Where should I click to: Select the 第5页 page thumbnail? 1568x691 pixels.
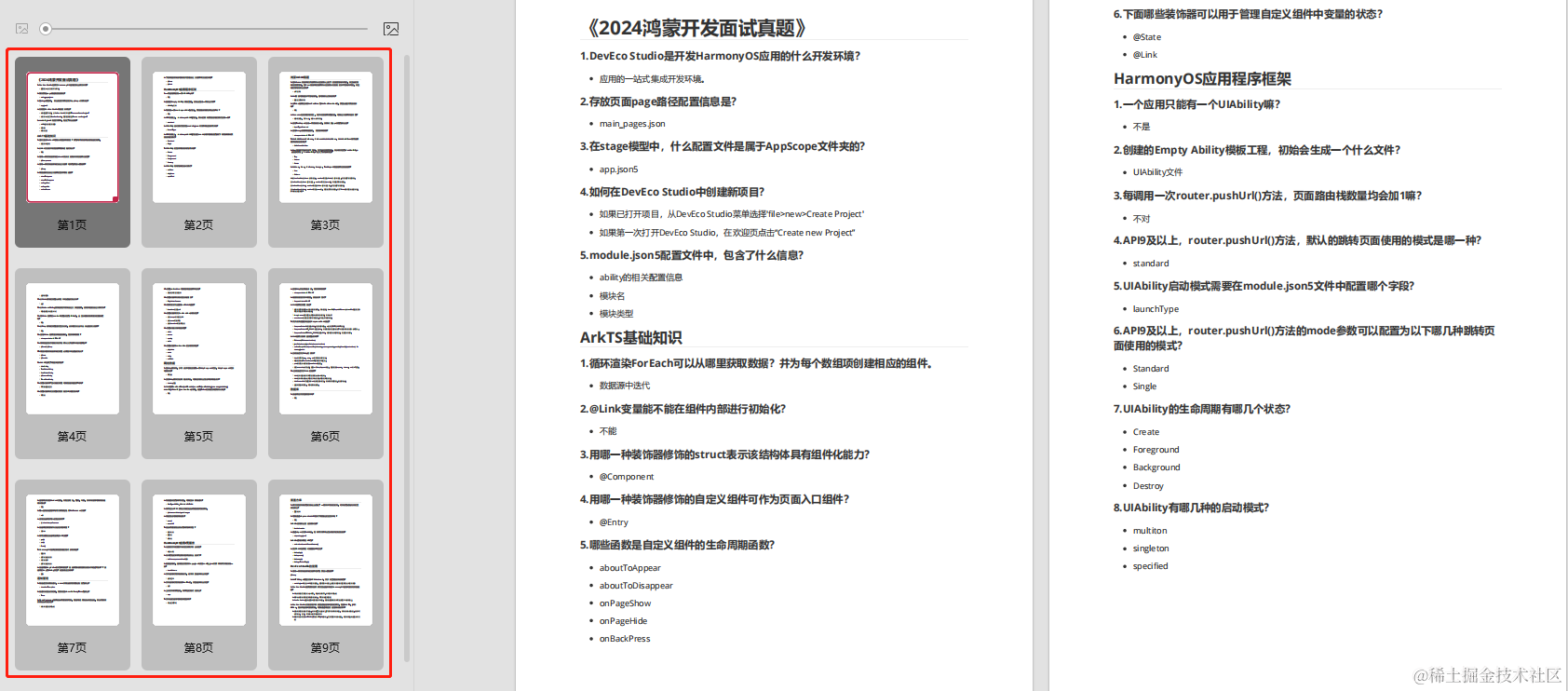coord(199,363)
